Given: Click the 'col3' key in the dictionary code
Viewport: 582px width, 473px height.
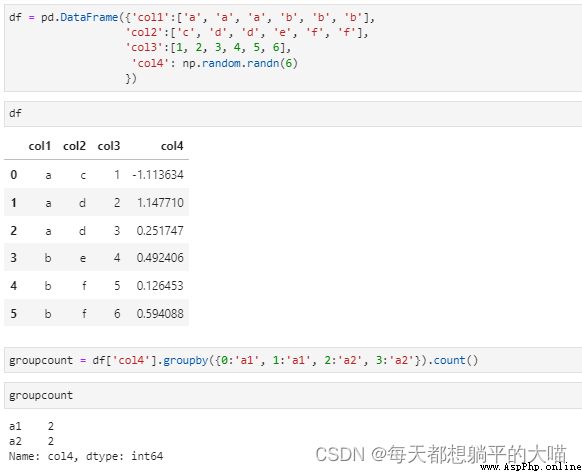Looking at the screenshot, I should pos(144,48).
